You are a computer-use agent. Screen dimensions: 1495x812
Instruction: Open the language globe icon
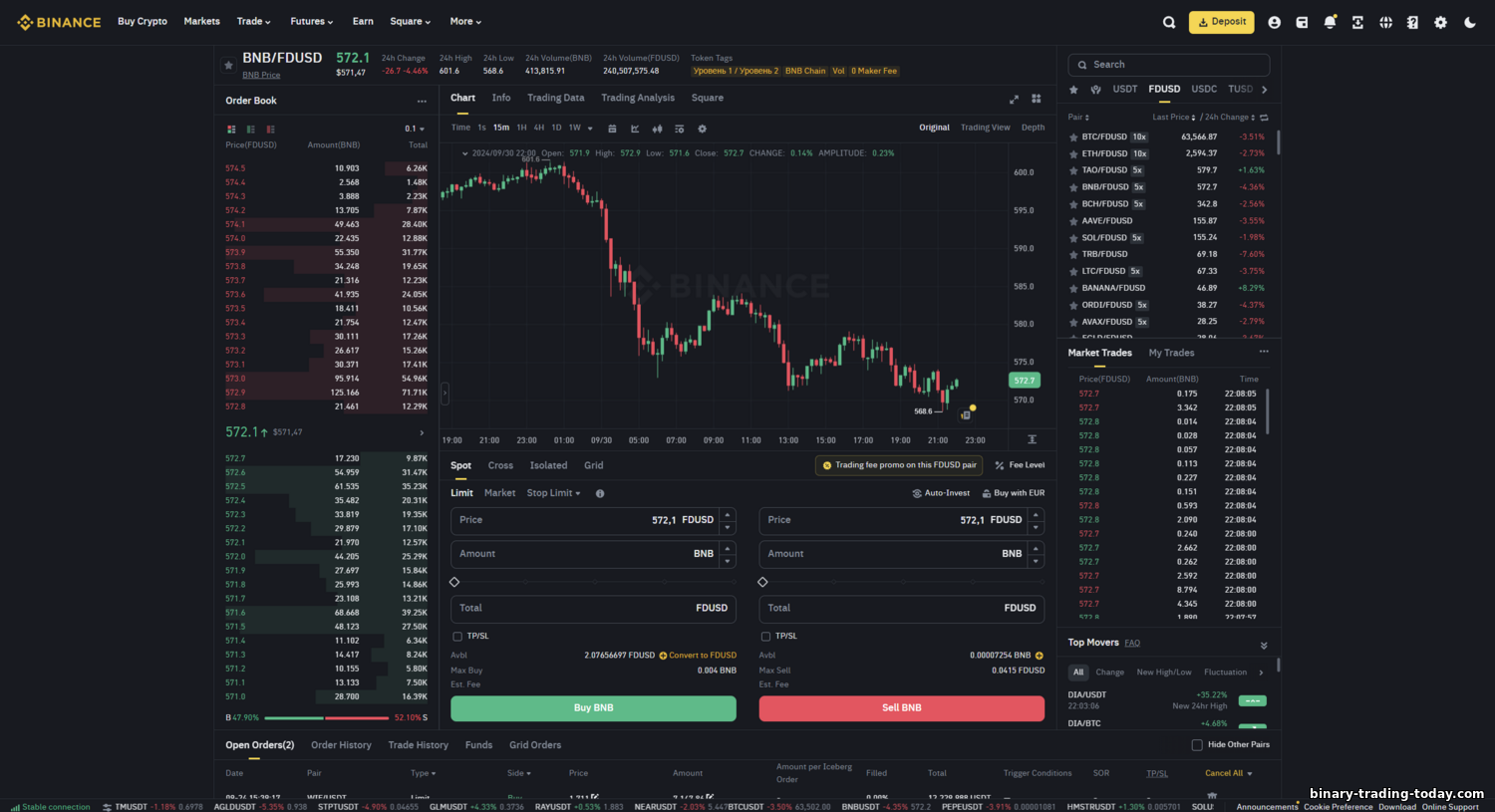1385,22
